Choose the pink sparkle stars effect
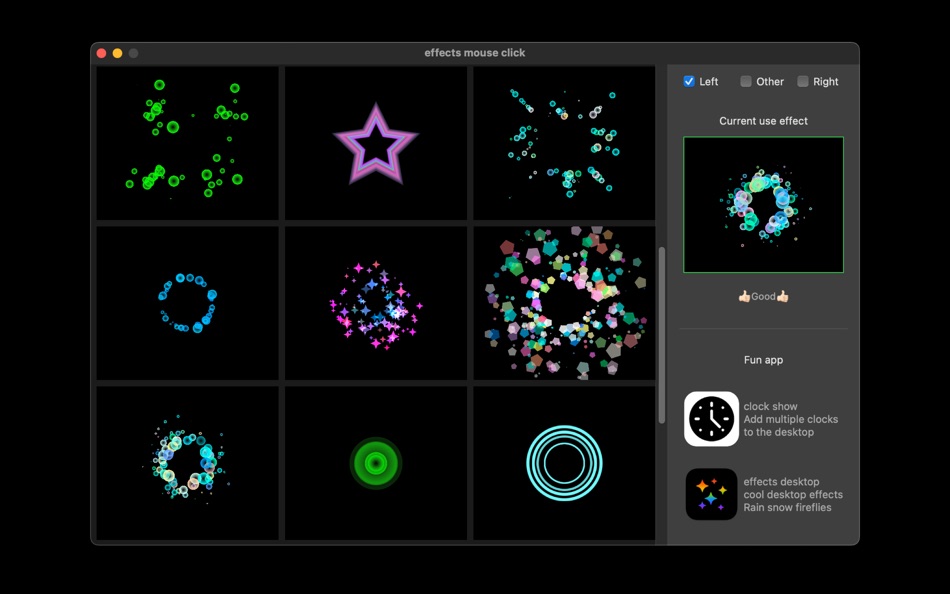Screen dimensions: 950x594 coord(376,303)
